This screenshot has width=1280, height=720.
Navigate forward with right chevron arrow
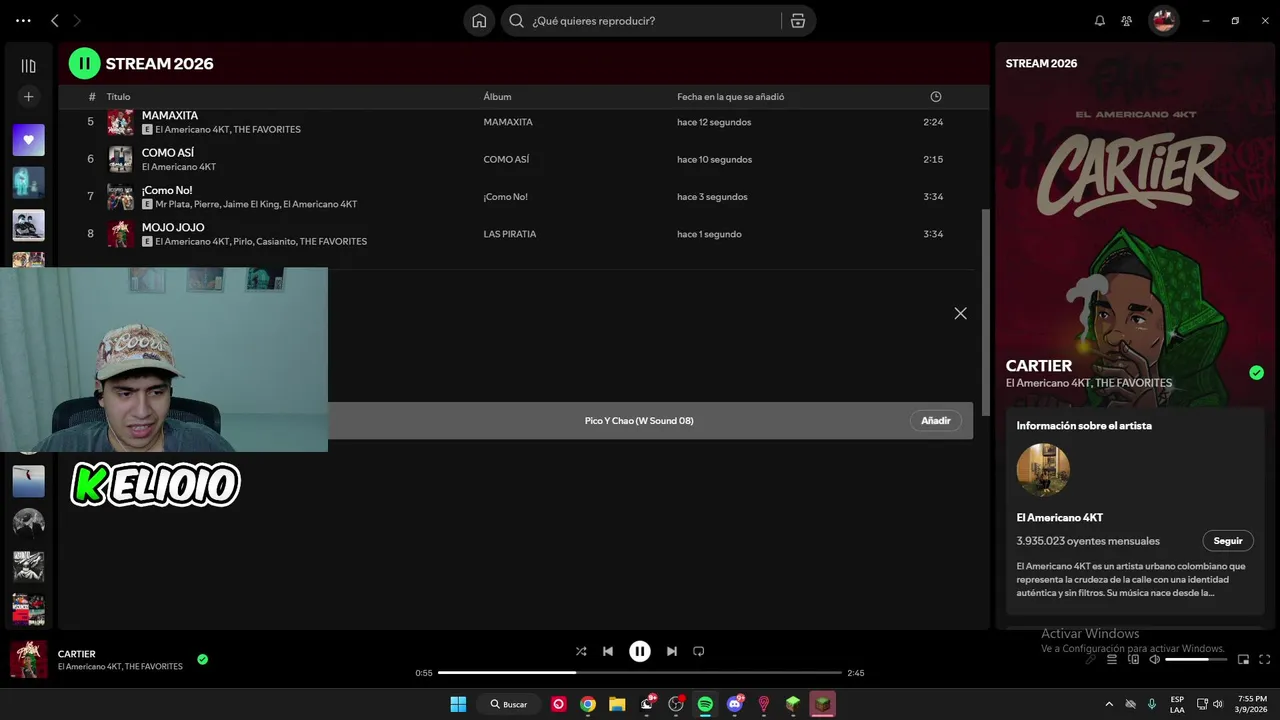coord(77,21)
